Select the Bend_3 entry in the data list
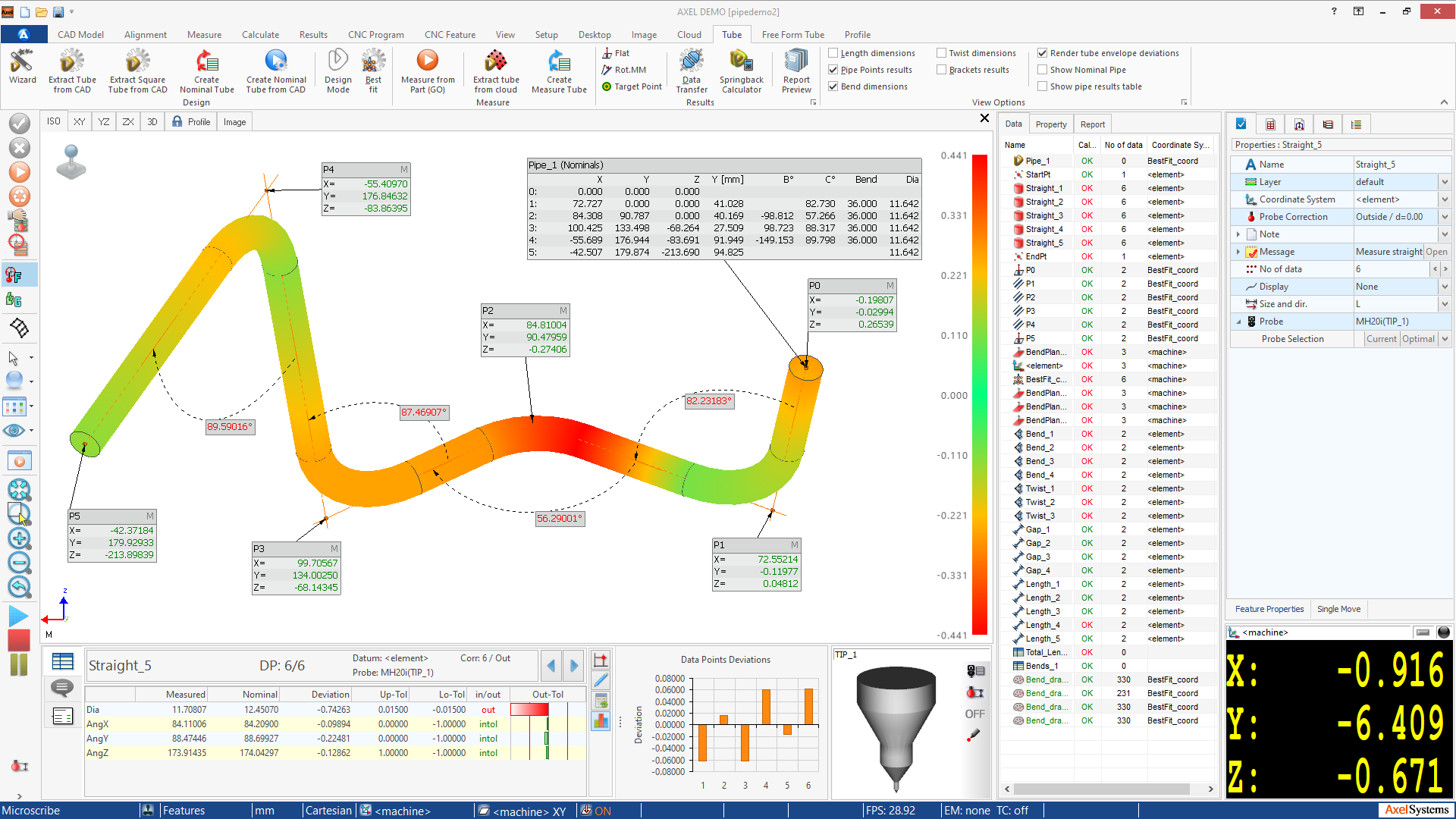1456x819 pixels. (x=1040, y=461)
